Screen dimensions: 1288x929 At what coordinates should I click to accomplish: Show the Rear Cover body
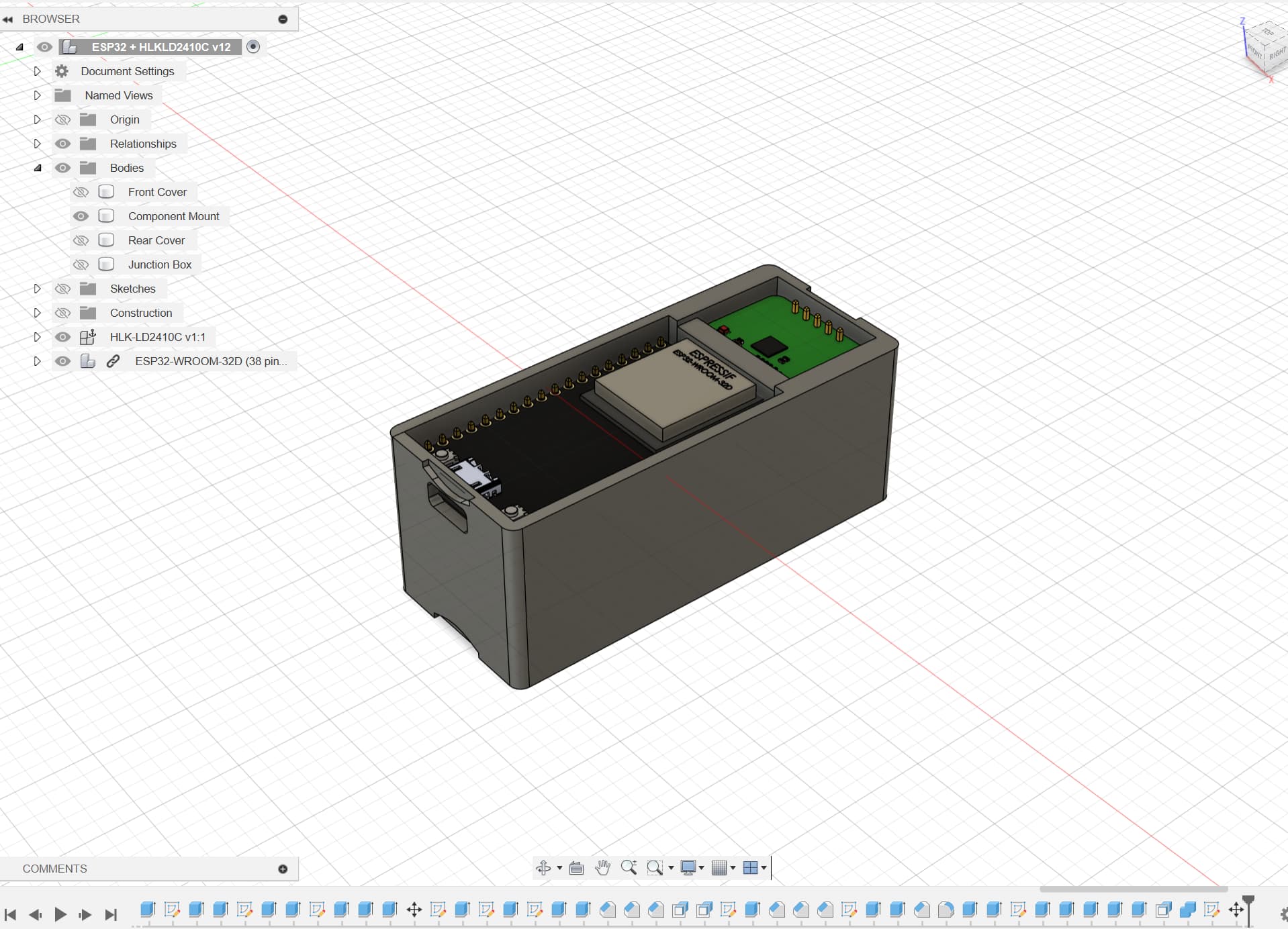coord(81,240)
